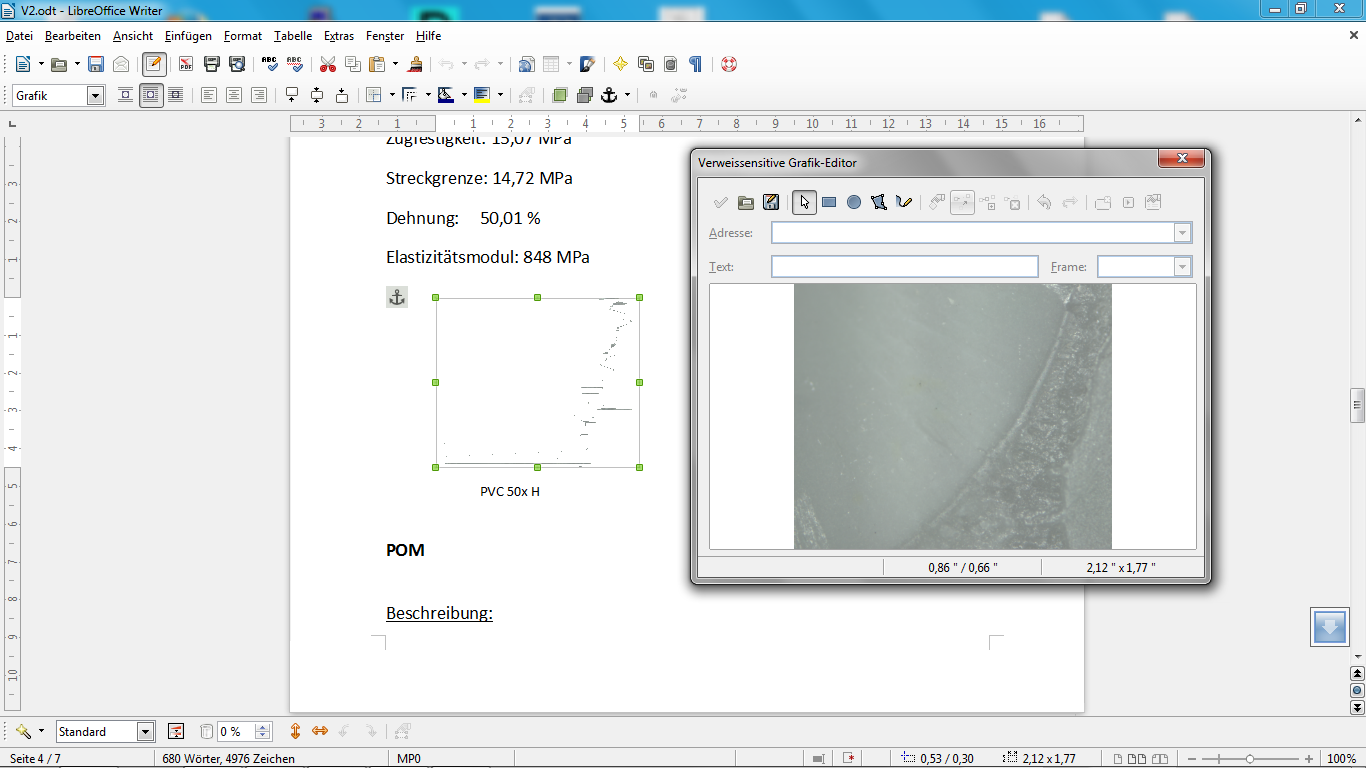This screenshot has width=1366, height=768.
Task: Export directly as PDF
Action: (x=186, y=64)
